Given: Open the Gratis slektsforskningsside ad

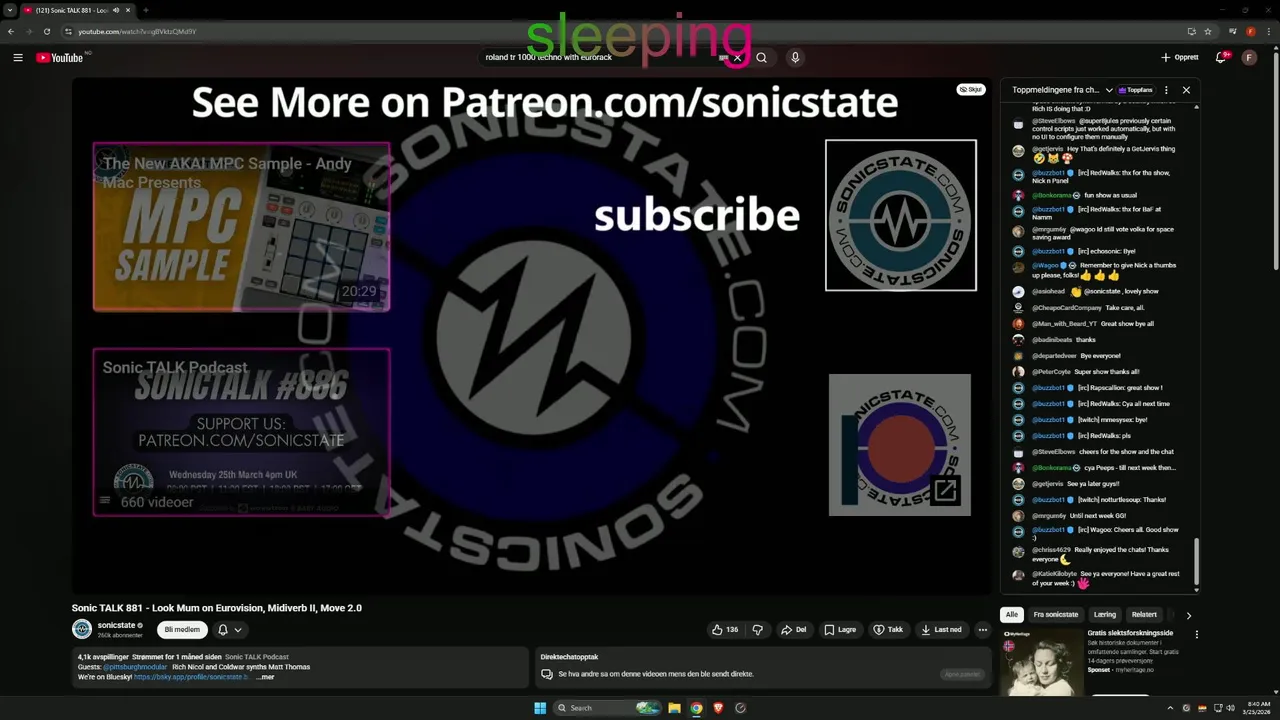Looking at the screenshot, I should pos(1130,633).
